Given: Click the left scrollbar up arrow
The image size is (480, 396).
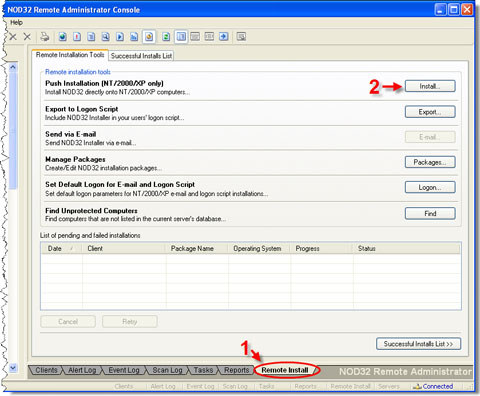Looking at the screenshot, I should 13,67.
